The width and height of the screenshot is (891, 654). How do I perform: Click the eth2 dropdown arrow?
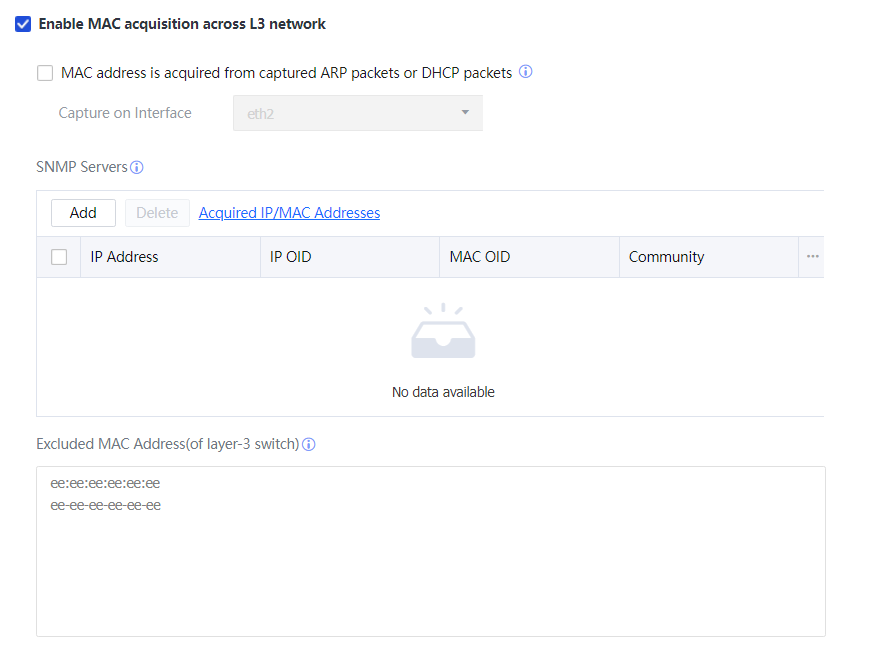(x=465, y=113)
